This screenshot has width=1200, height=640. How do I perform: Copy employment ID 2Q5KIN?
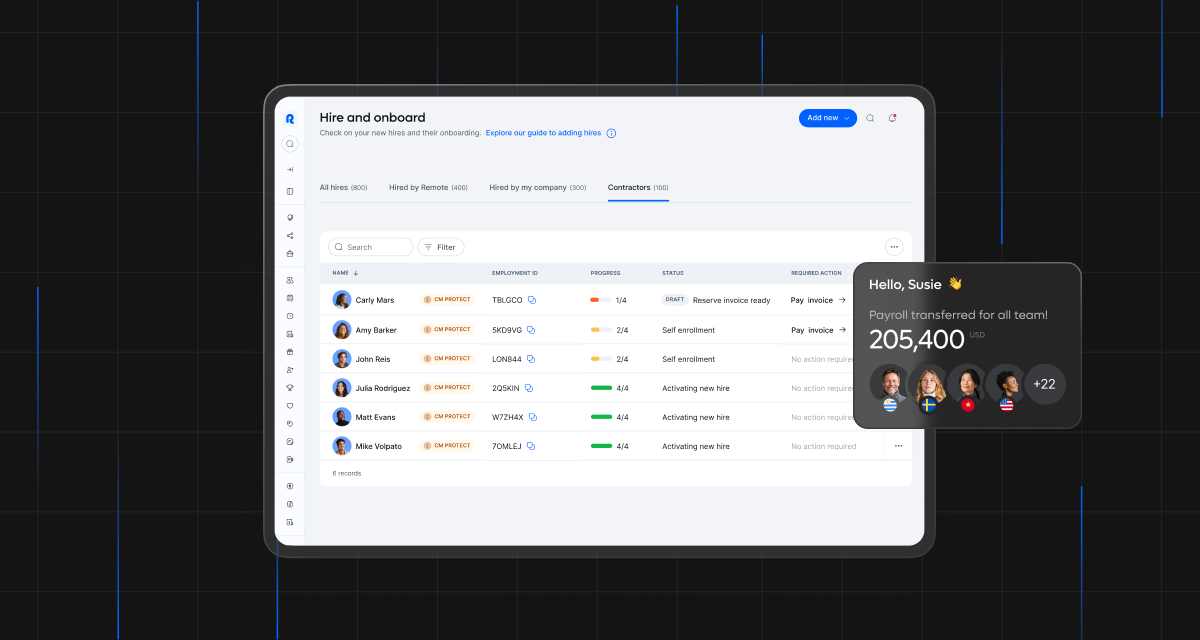[528, 388]
